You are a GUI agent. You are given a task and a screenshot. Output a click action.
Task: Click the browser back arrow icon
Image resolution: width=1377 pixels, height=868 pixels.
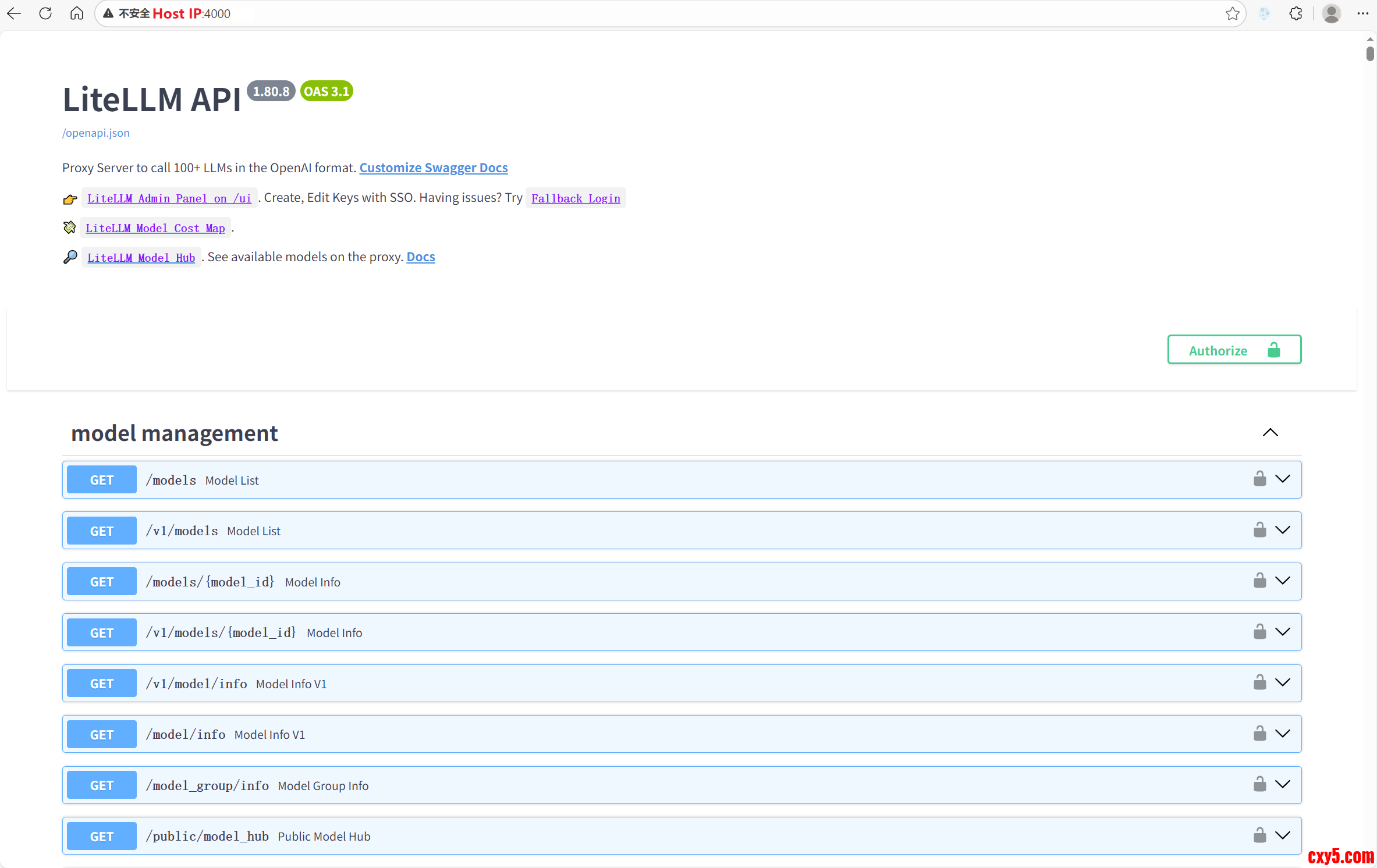14,13
